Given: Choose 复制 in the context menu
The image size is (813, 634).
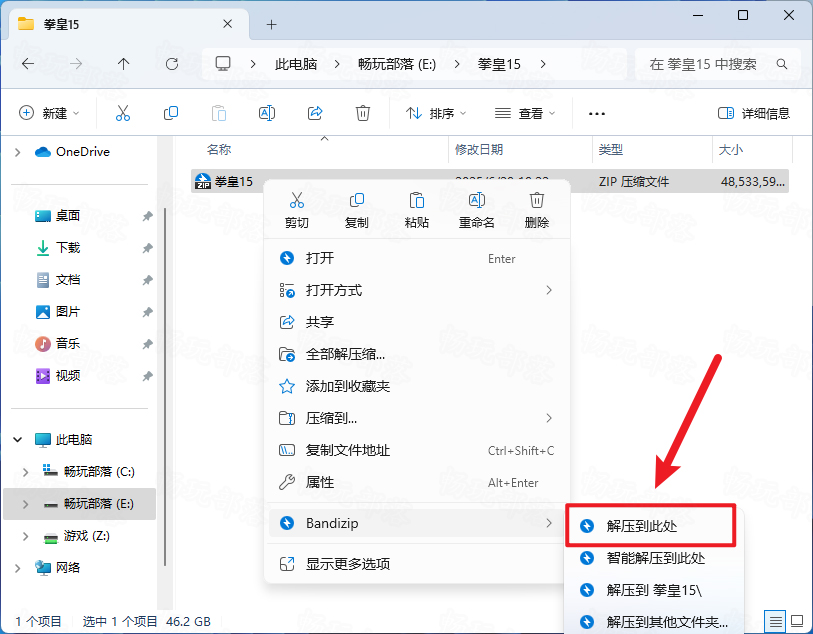Looking at the screenshot, I should tap(357, 210).
